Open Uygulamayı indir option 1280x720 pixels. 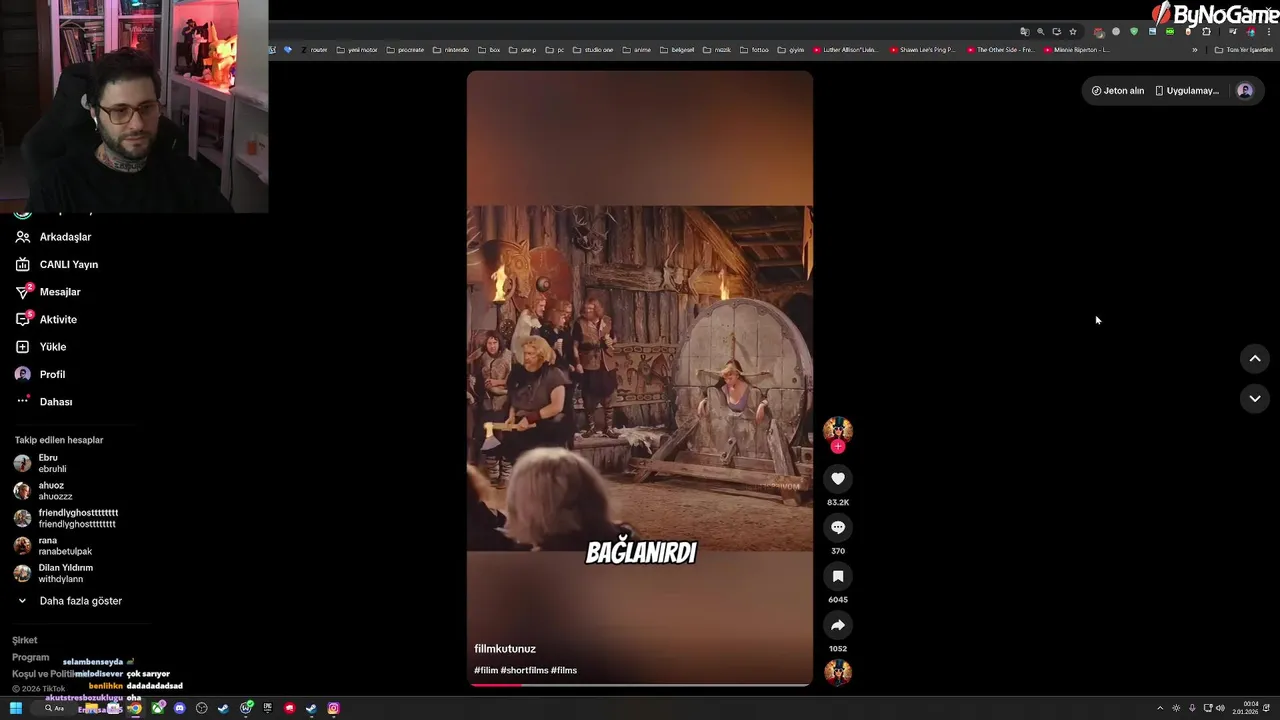tap(1187, 91)
